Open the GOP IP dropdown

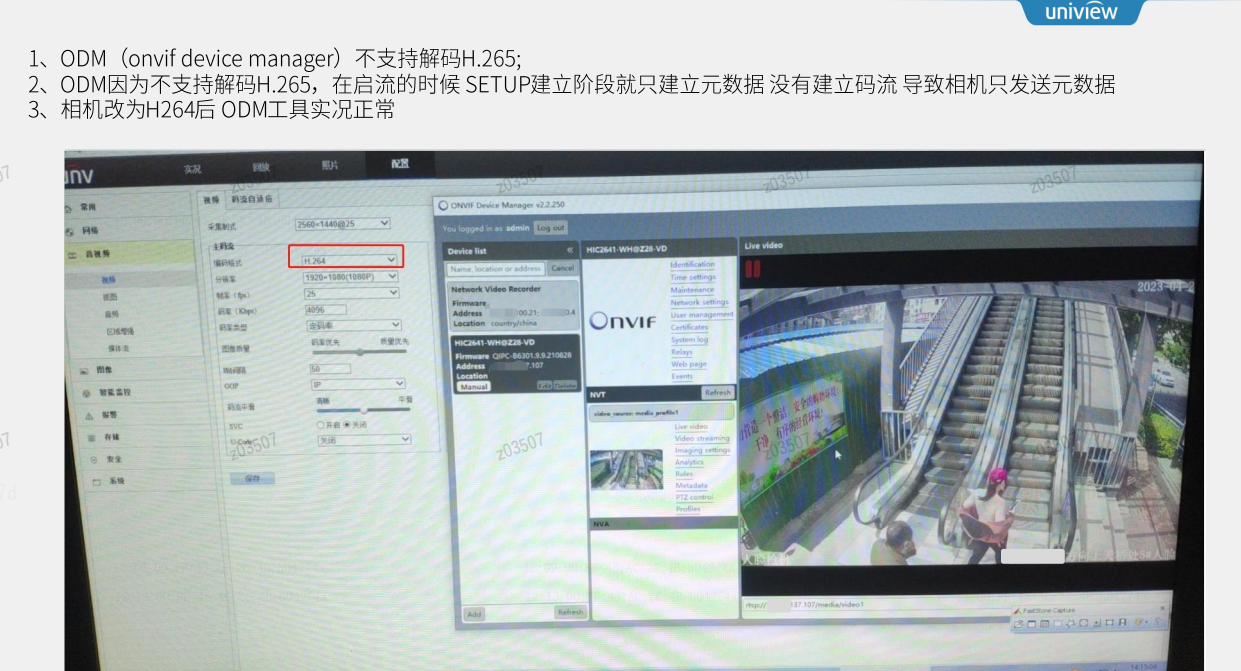[x=358, y=384]
